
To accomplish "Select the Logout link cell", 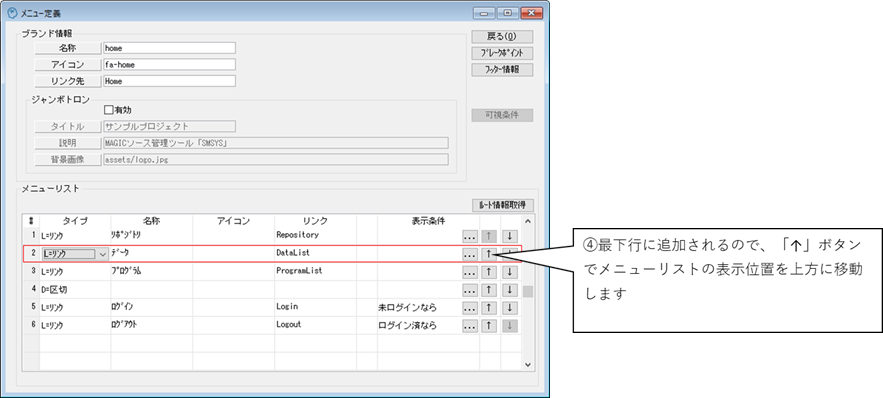I will (x=315, y=325).
